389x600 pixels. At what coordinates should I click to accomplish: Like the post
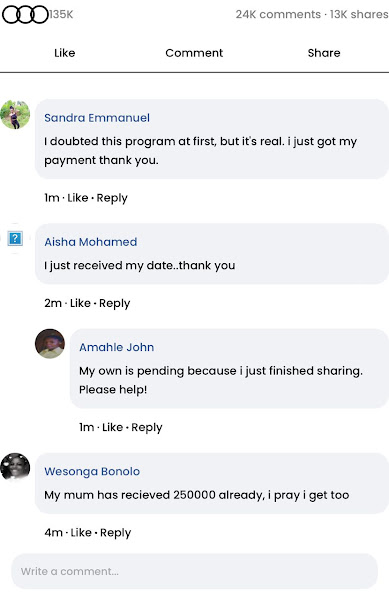pyautogui.click(x=65, y=53)
